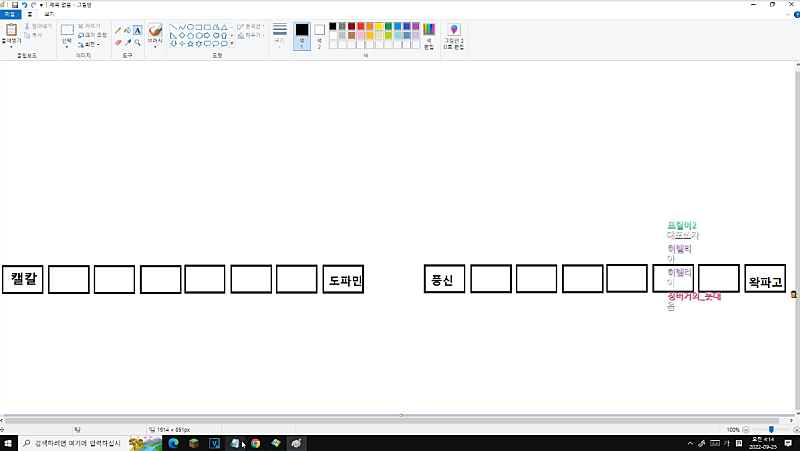This screenshot has height=451, width=800.
Task: Click the box labeled 왁파고 on the canvas
Action: (x=765, y=279)
